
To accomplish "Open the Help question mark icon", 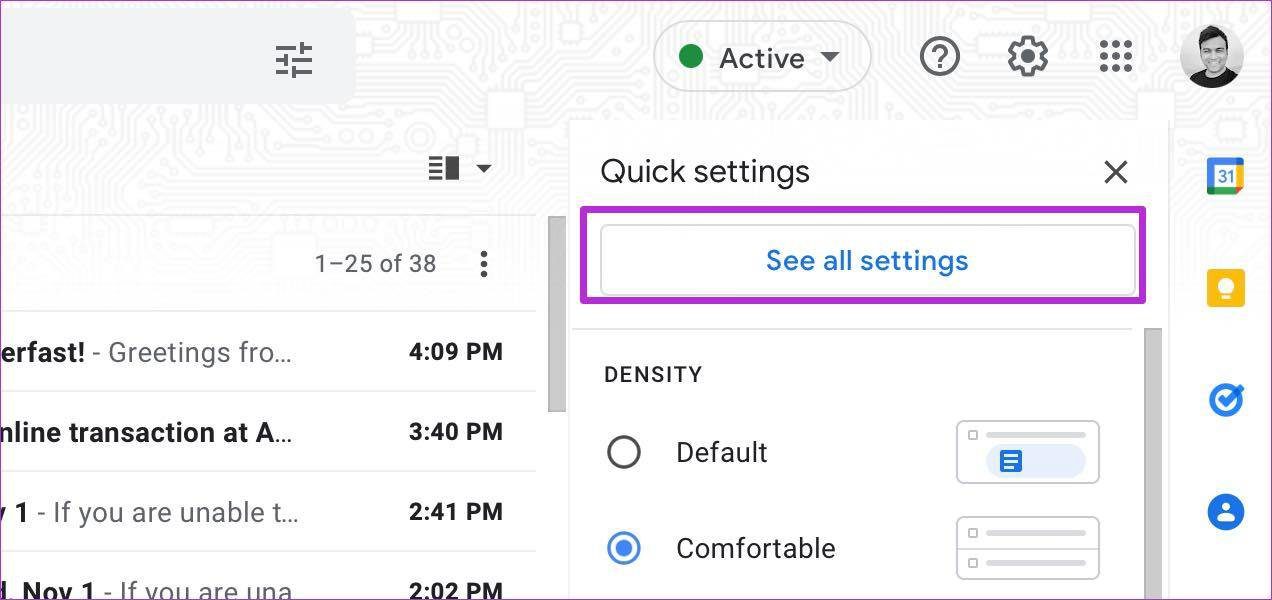I will pyautogui.click(x=939, y=57).
